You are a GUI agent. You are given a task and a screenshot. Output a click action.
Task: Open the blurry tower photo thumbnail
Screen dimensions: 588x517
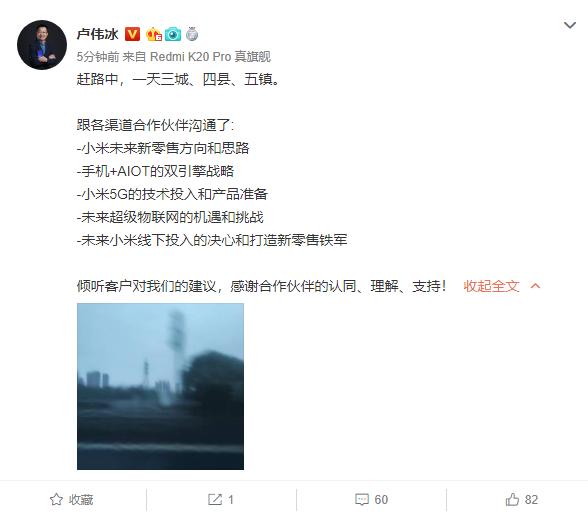(160, 386)
